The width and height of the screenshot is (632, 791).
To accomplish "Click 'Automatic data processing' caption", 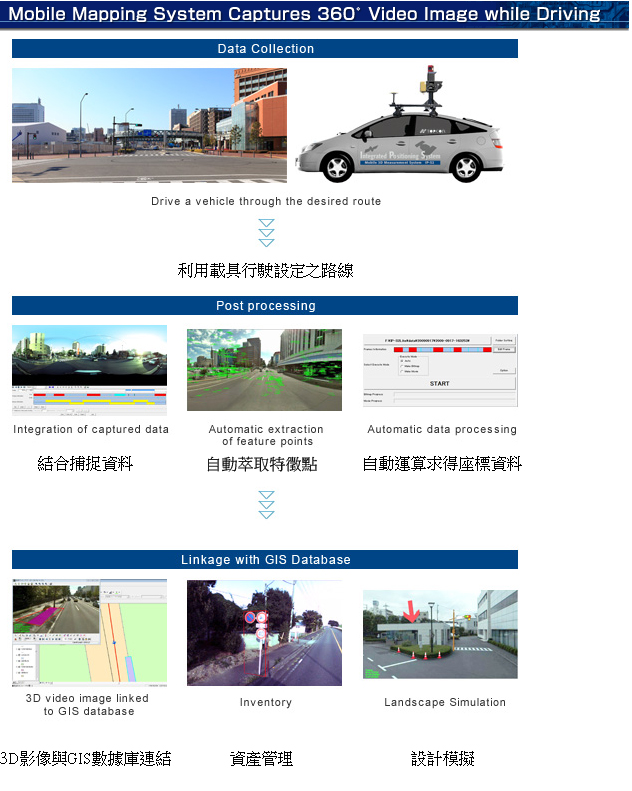I will (442, 430).
